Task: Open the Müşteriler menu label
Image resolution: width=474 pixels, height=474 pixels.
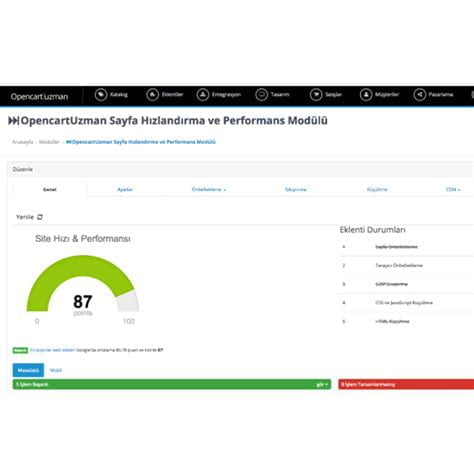Action: (387, 95)
